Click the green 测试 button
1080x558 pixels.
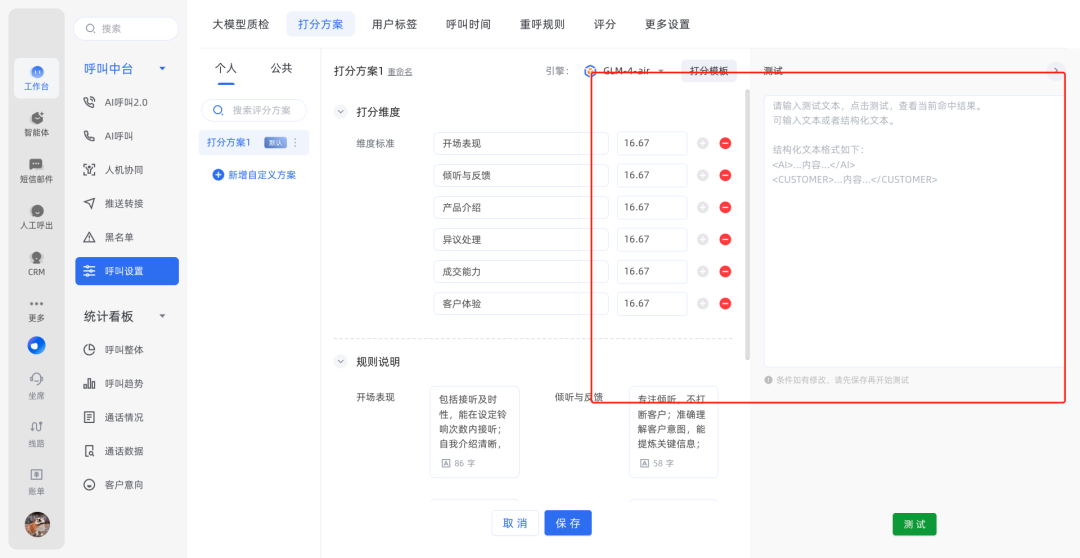(914, 524)
